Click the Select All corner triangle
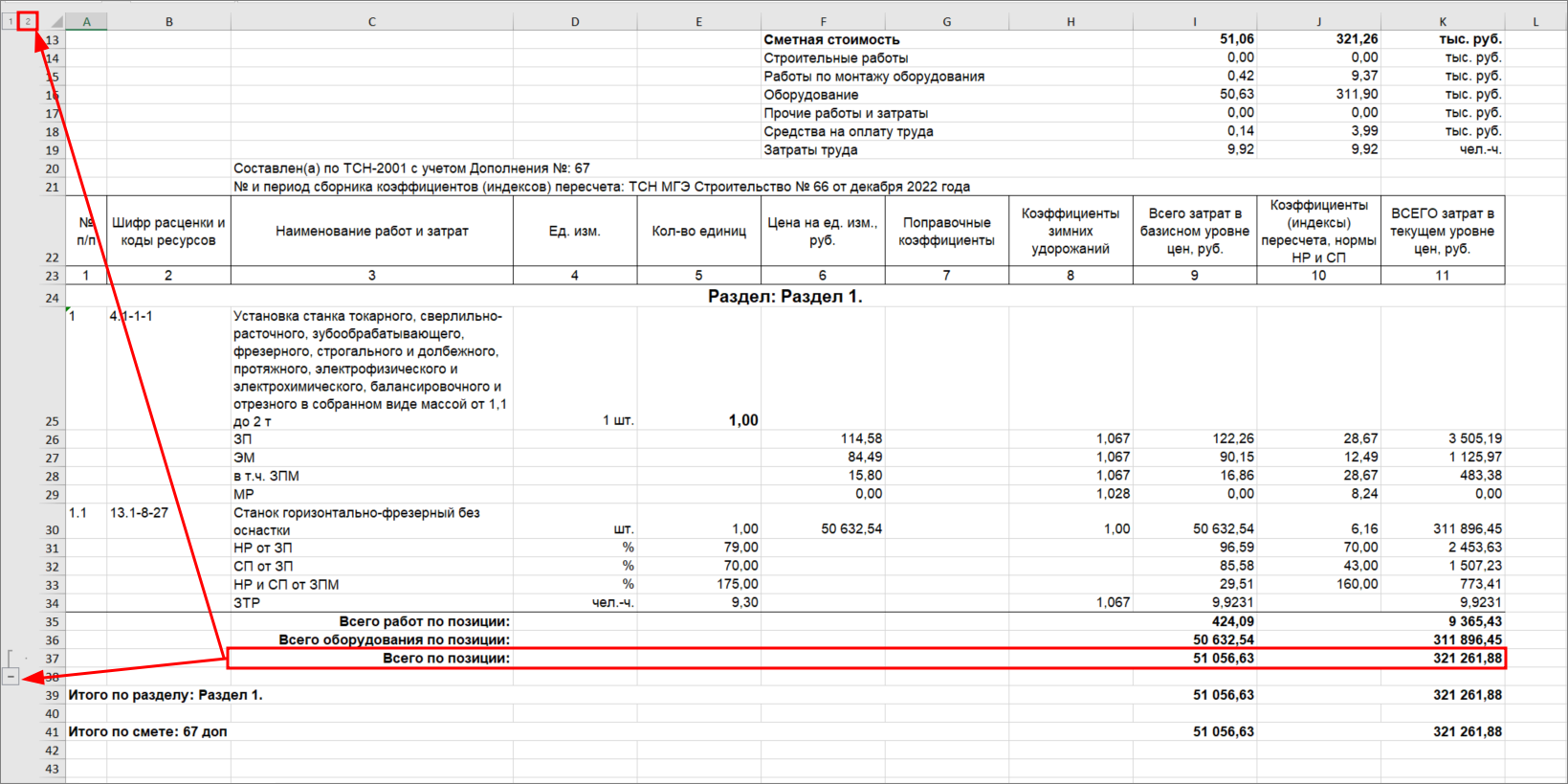 click(x=56, y=21)
